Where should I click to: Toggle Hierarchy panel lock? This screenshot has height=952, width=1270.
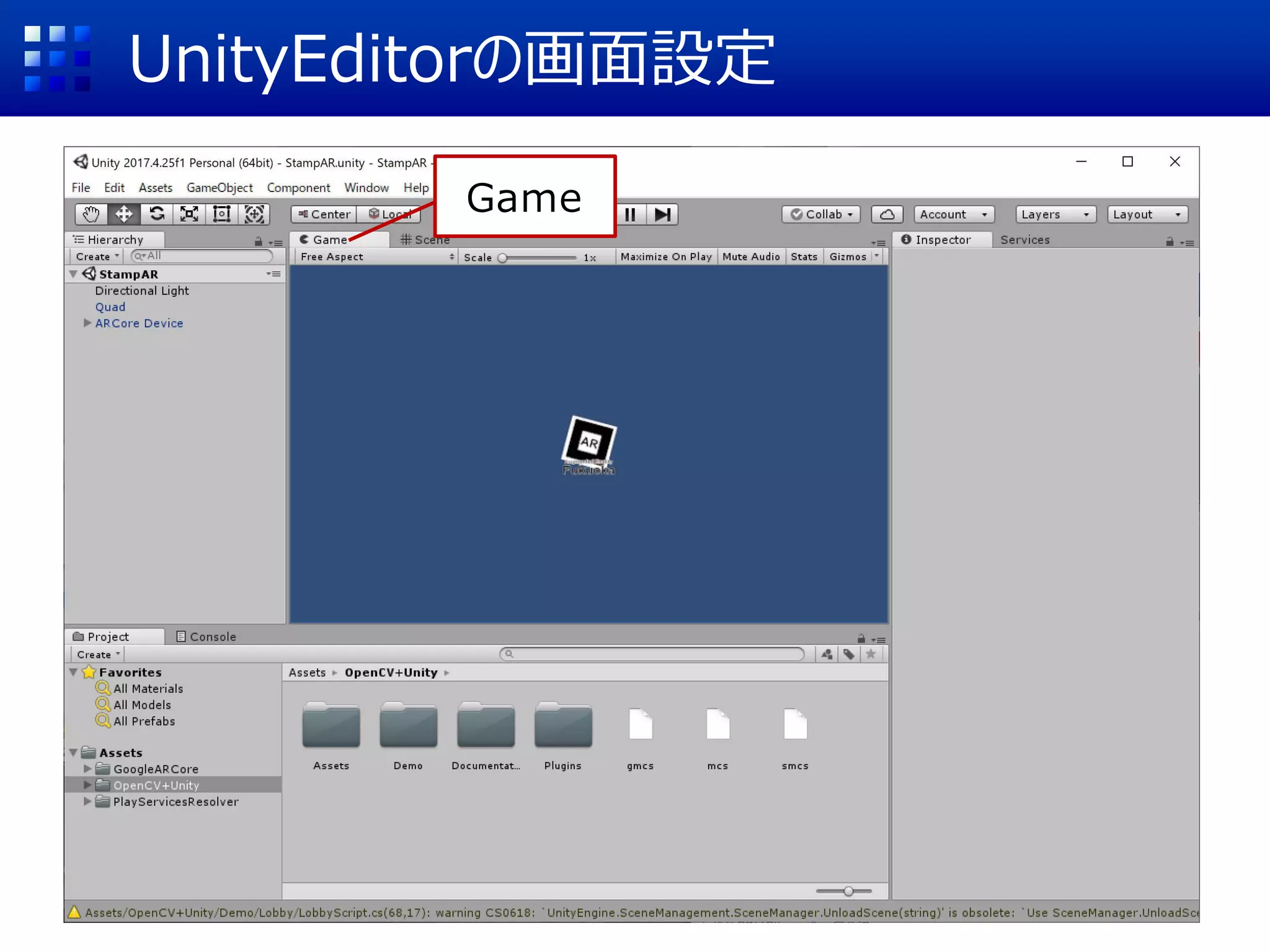point(259,242)
